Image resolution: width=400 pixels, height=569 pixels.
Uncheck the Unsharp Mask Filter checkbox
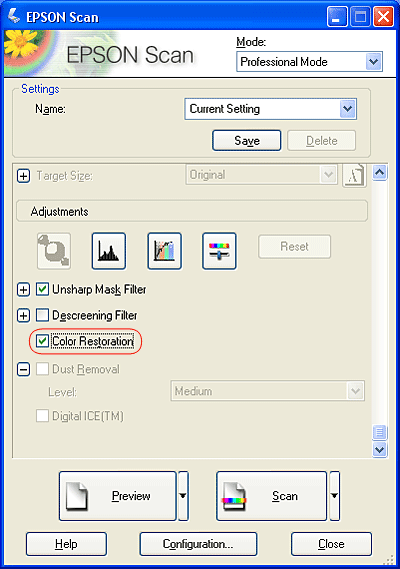(42, 289)
